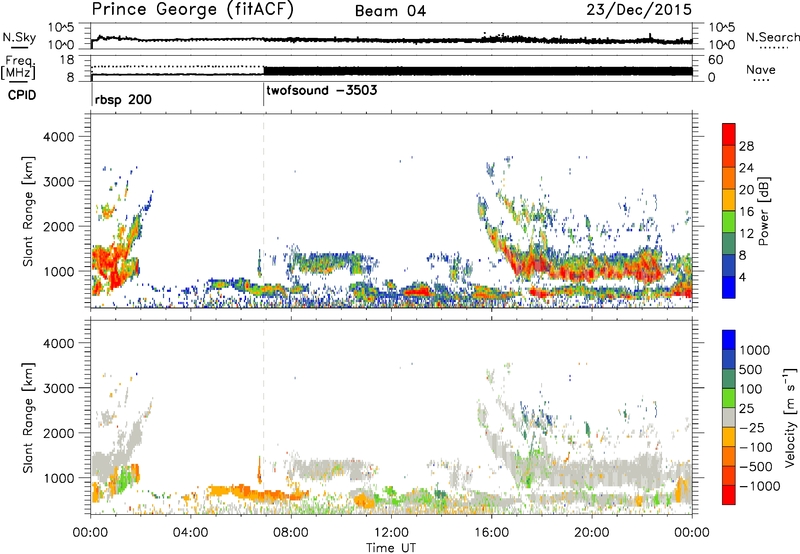Click the blue bottom of the Power color bar

coord(729,288)
